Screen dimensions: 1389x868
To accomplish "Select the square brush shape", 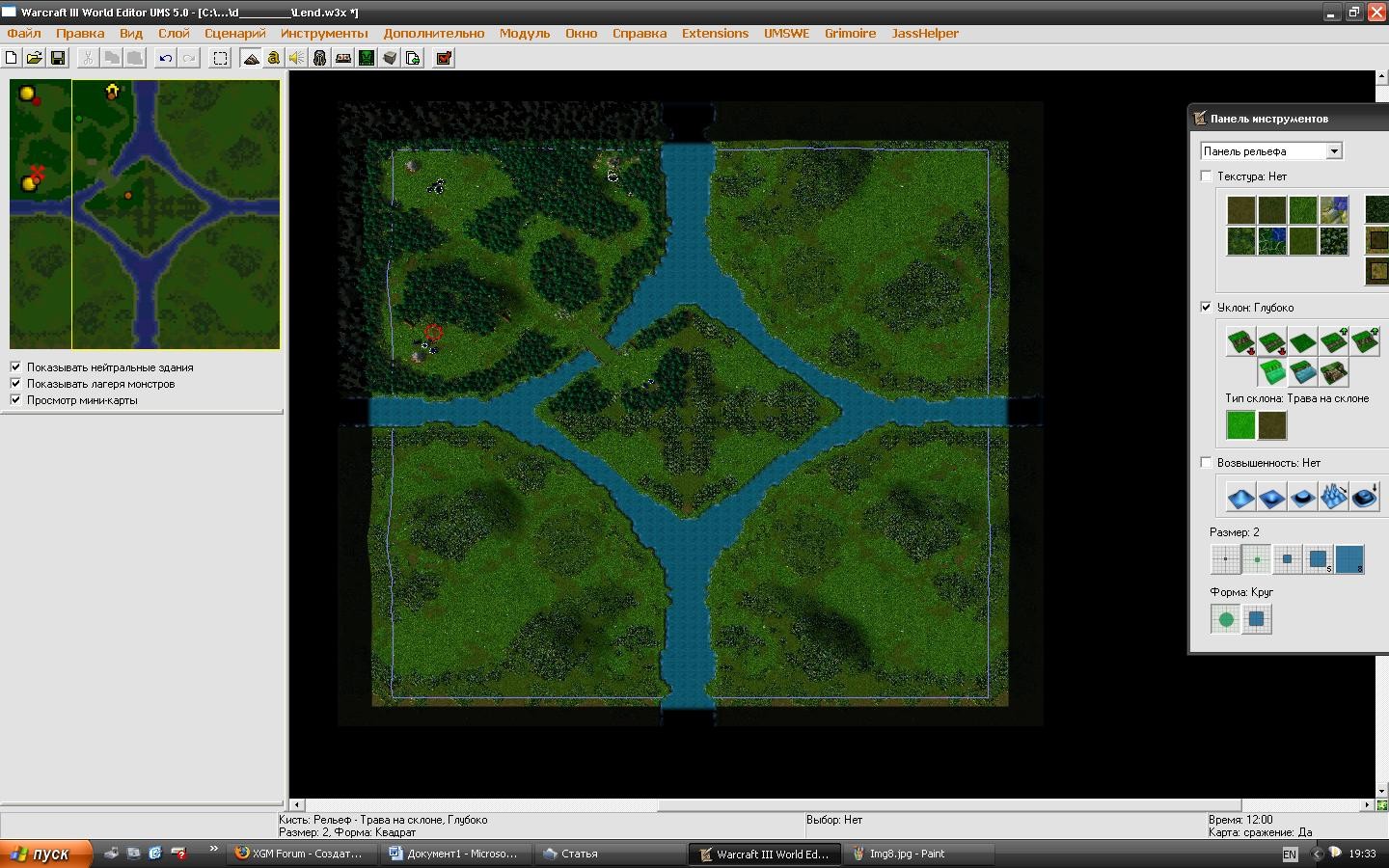I will pos(1256,619).
